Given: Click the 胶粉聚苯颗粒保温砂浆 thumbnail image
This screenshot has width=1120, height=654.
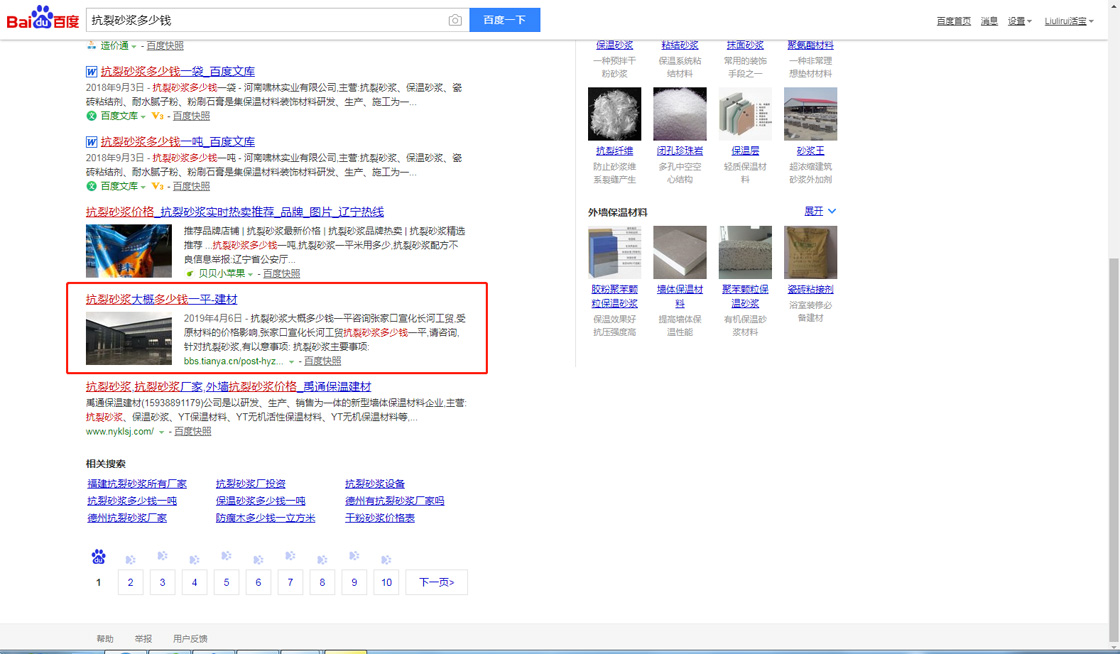Looking at the screenshot, I should click(614, 252).
